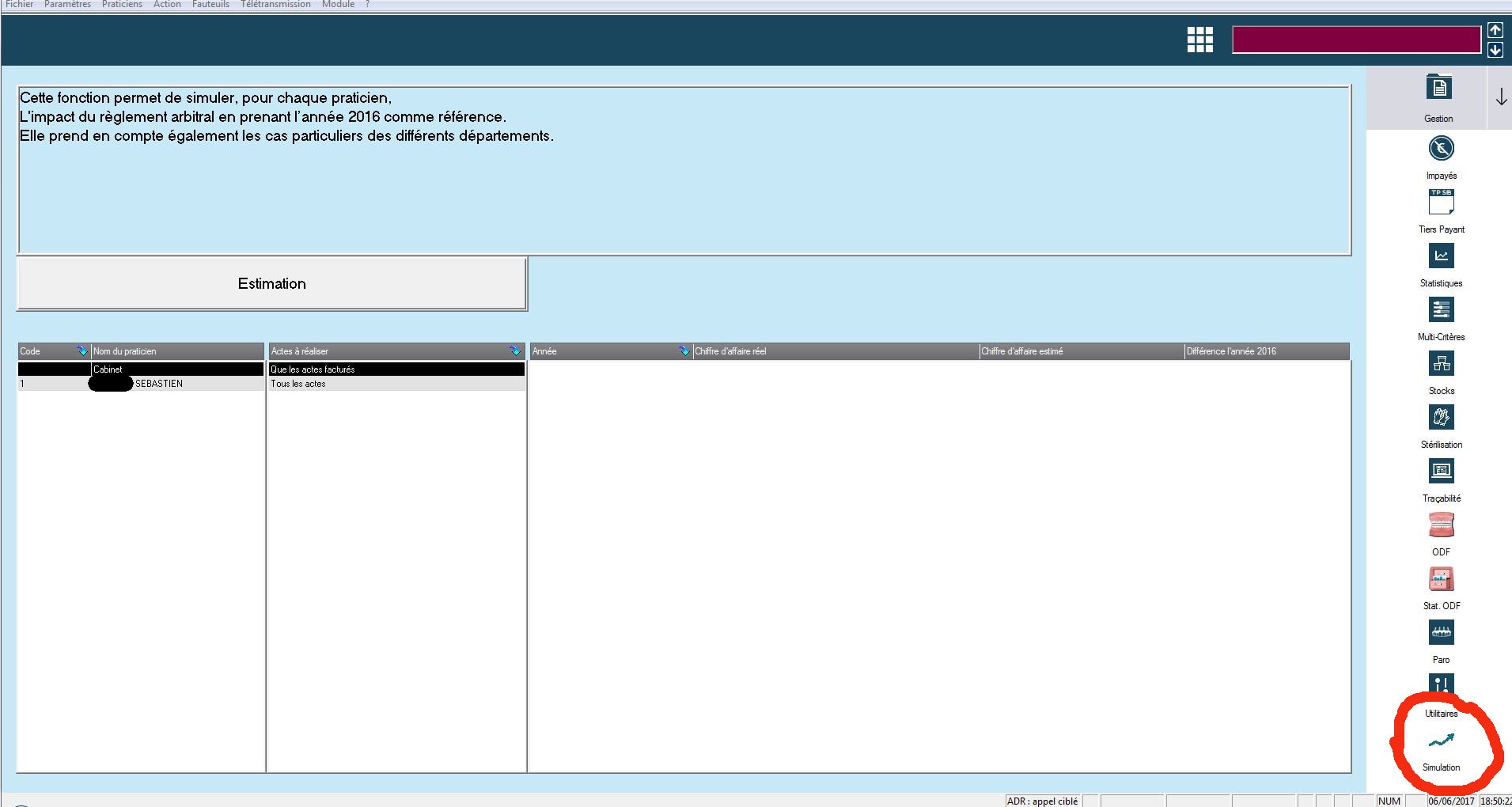Open the Multi-Critères icon
The height and width of the screenshot is (807, 1512).
point(1441,309)
